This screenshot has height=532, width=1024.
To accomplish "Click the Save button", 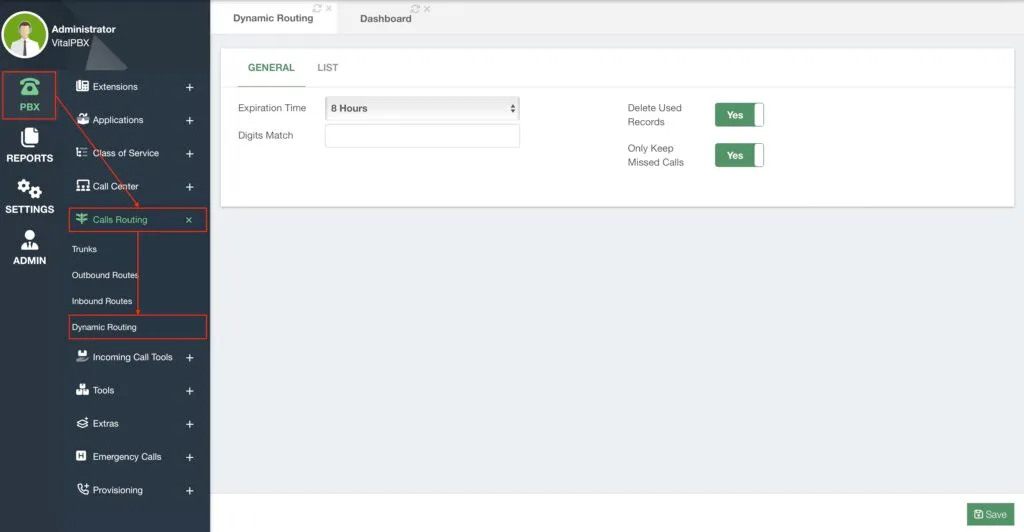I will coord(990,514).
